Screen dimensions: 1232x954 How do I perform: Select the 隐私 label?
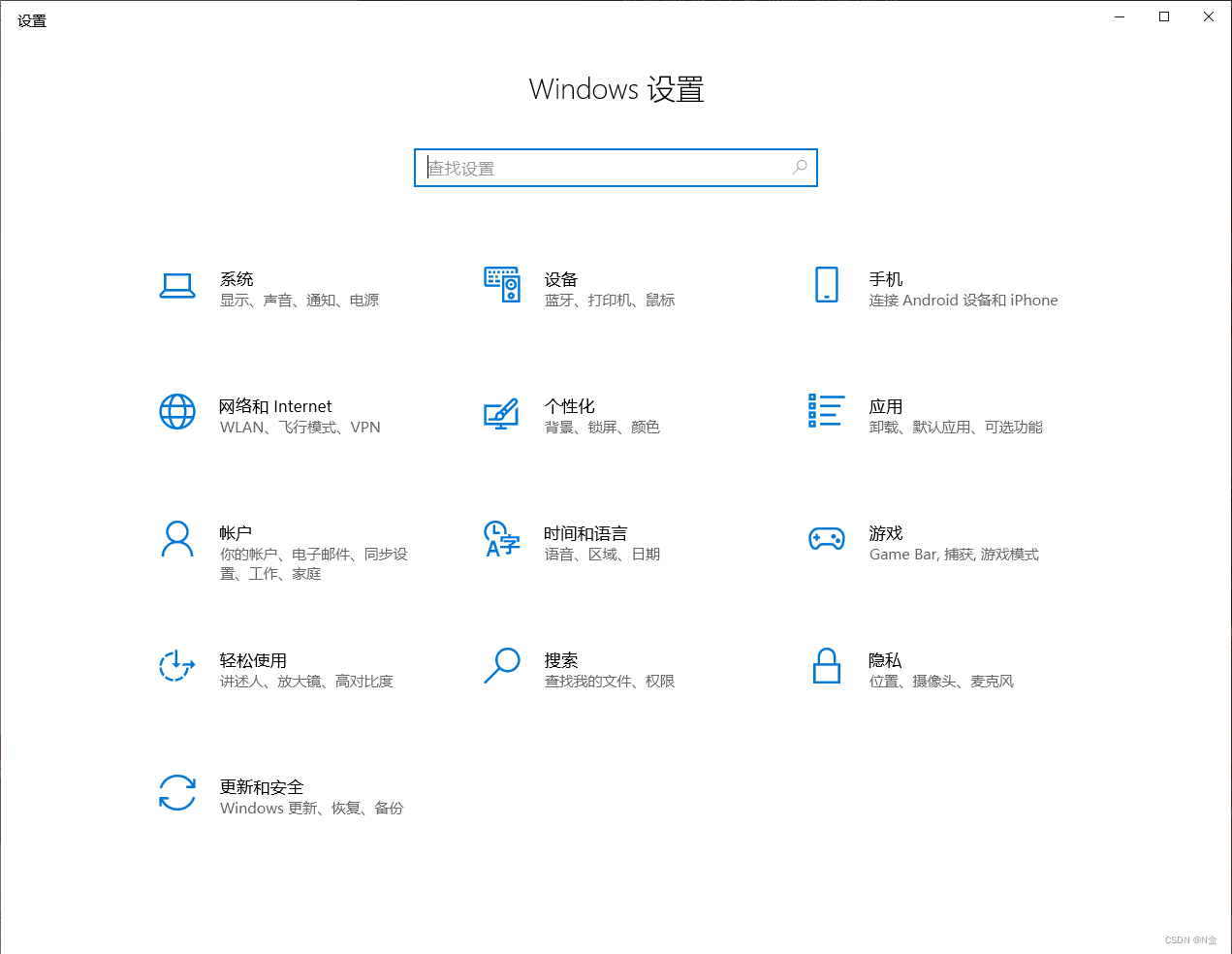[886, 660]
